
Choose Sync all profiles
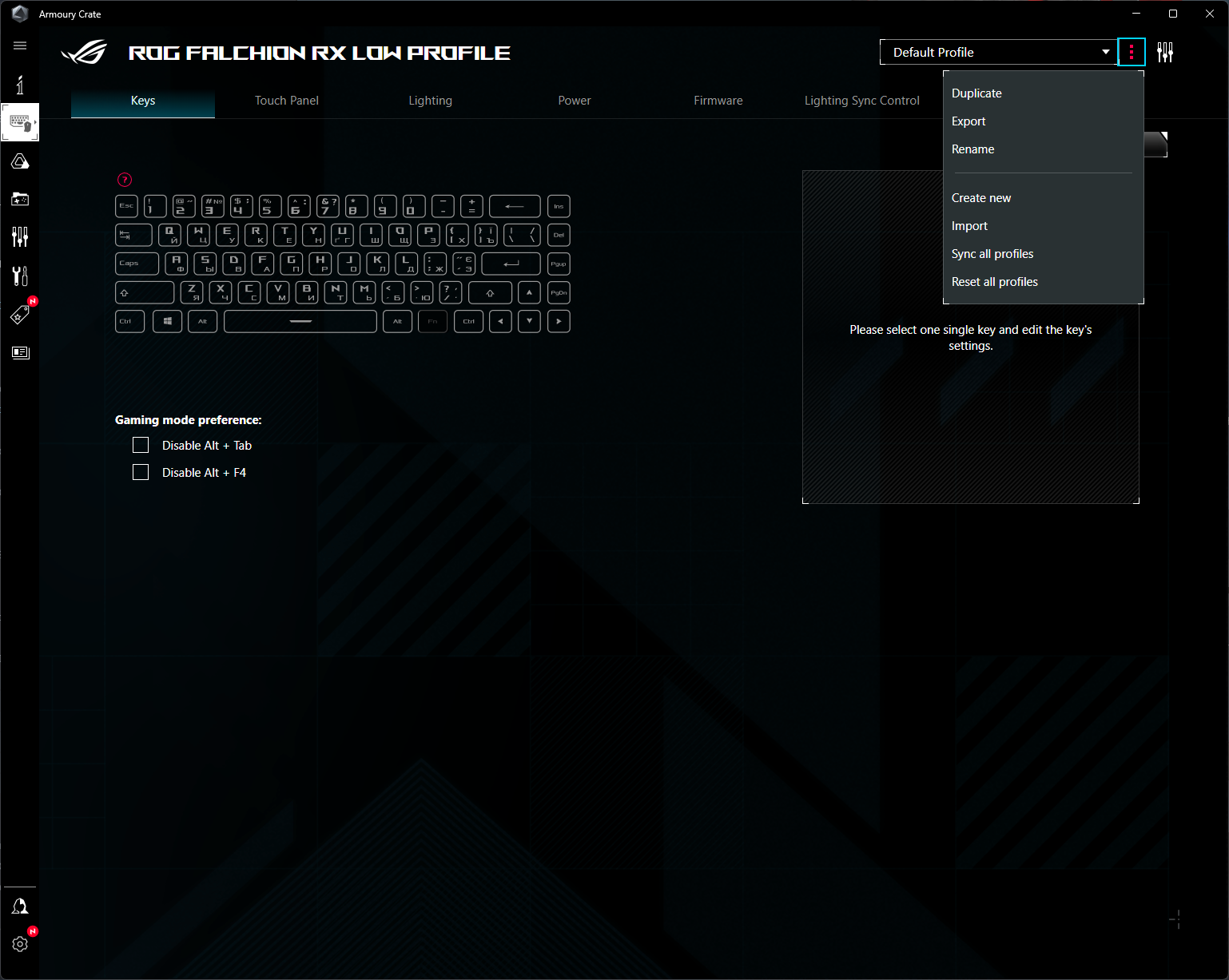point(1044,254)
